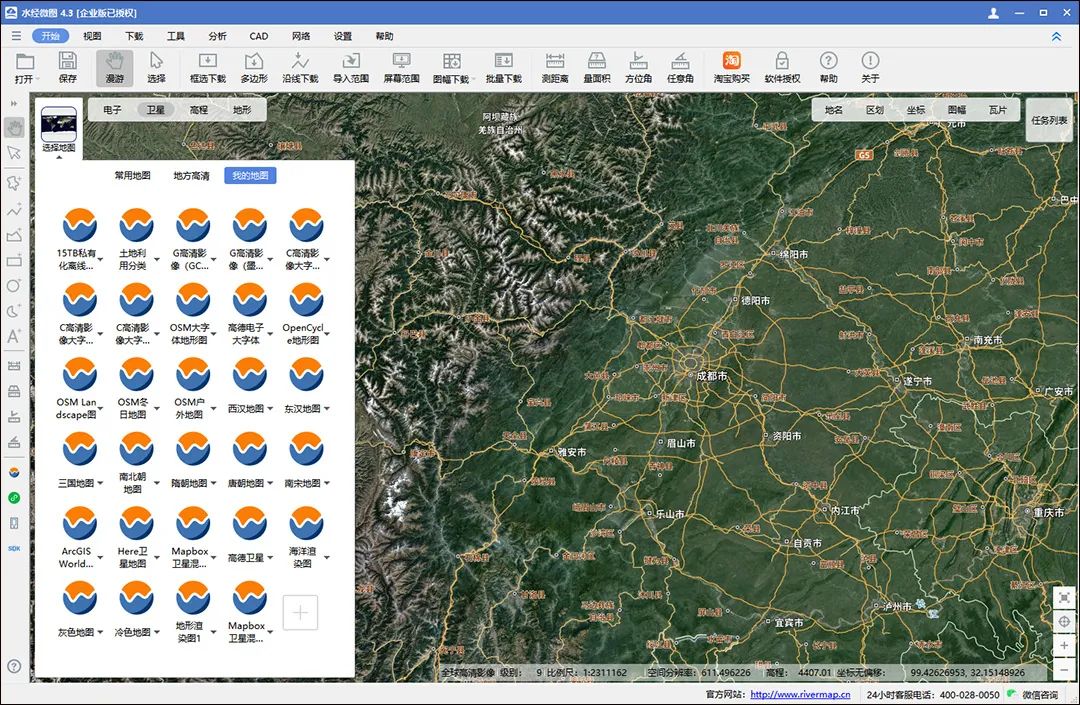This screenshot has width=1080, height=705.
Task: Open the hamburger menu at top left
Action: point(15,36)
